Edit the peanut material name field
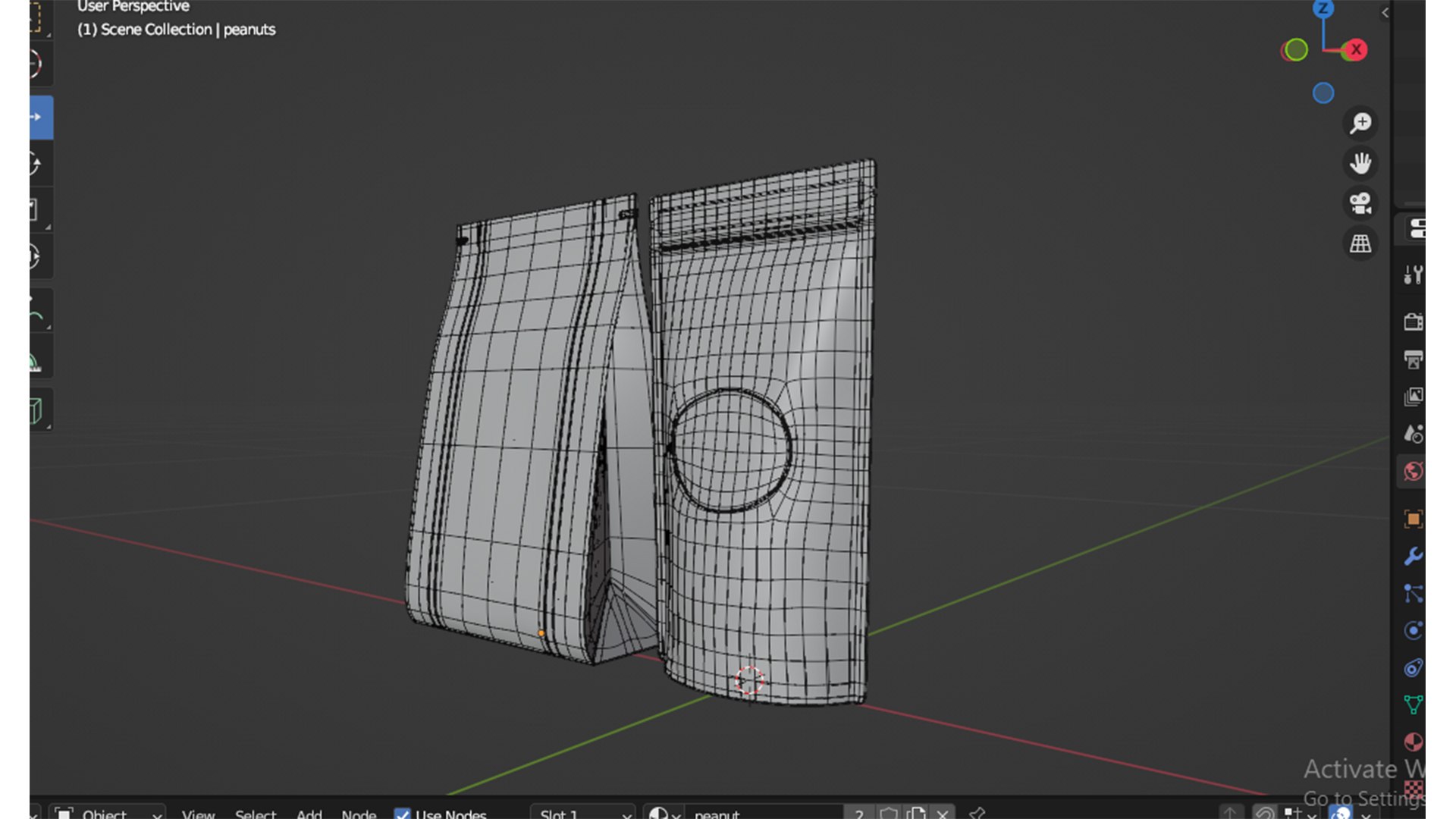The width and height of the screenshot is (1456, 819). pos(764,813)
